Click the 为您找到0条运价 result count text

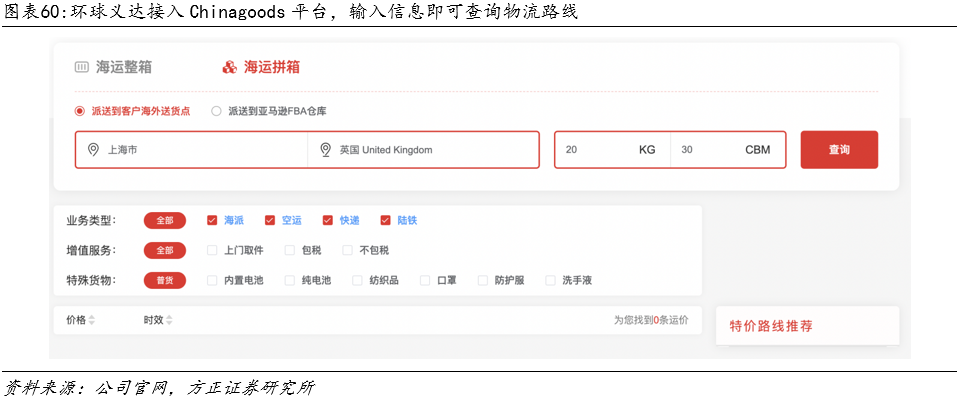pyautogui.click(x=651, y=320)
